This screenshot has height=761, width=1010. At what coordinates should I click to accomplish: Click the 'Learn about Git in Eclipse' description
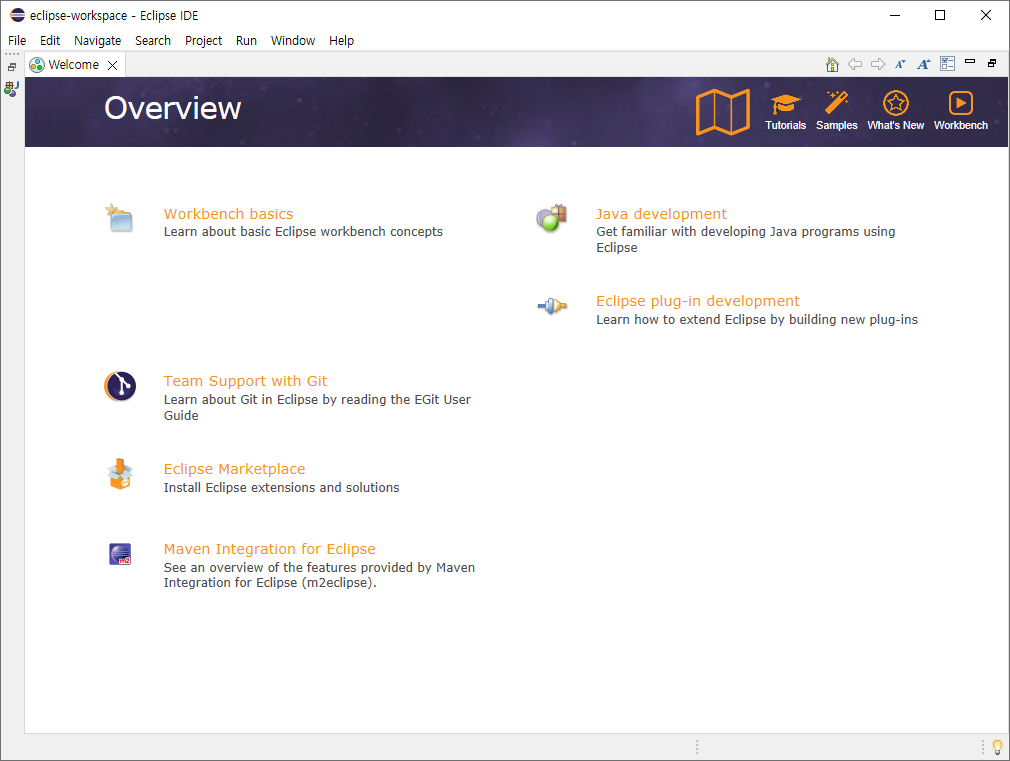click(317, 407)
